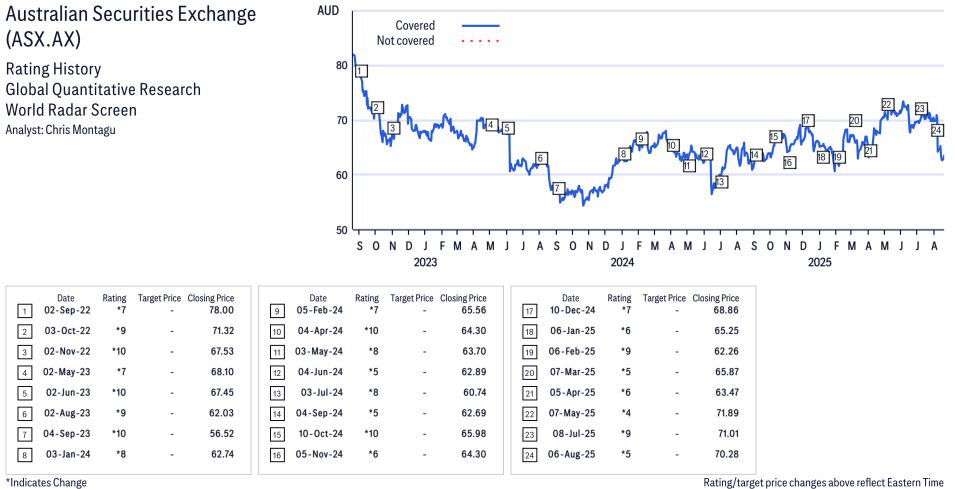Click chart marker 16 below the price line
This screenshot has height=489, width=955.
pyautogui.click(x=789, y=162)
